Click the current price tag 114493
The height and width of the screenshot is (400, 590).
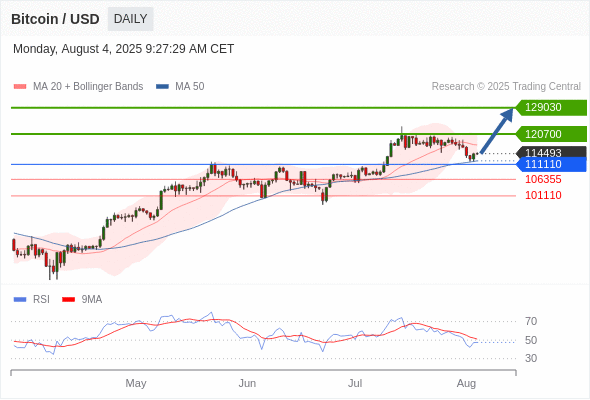pos(551,152)
